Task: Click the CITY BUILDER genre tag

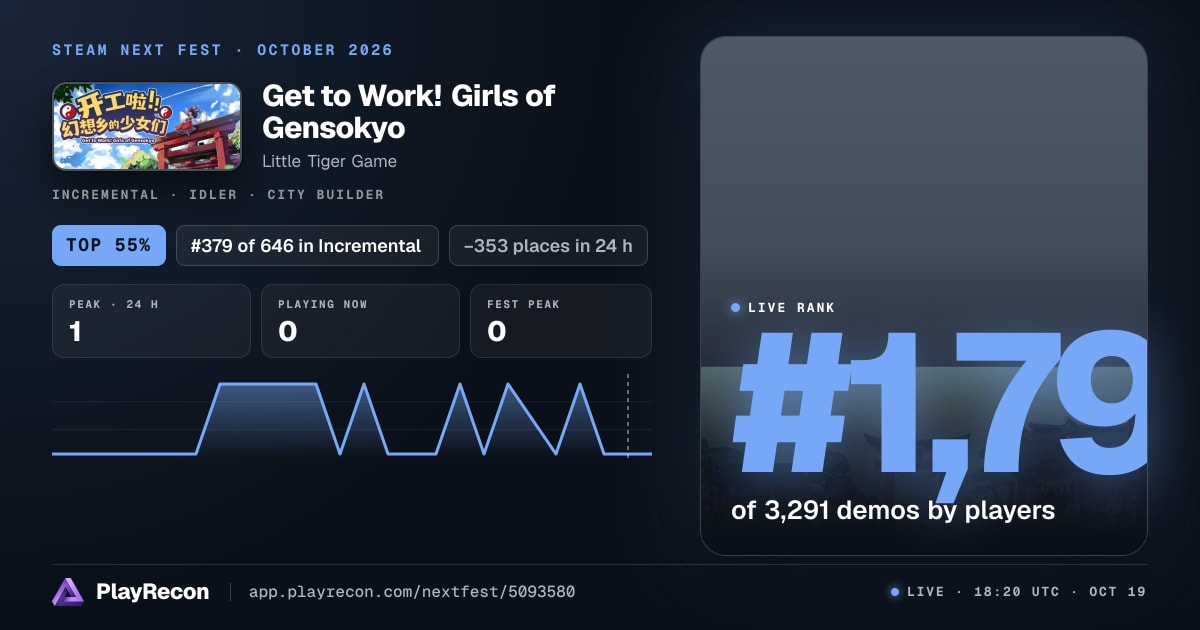Action: click(x=326, y=195)
